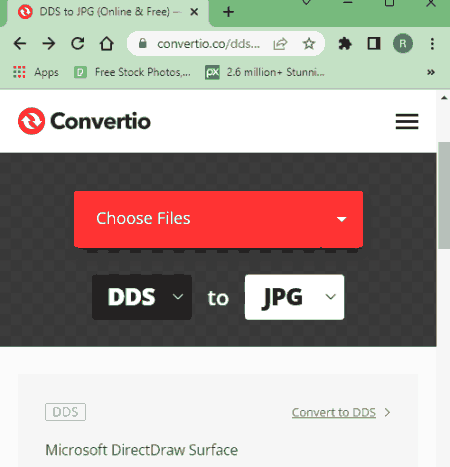The width and height of the screenshot is (450, 467).
Task: Open Free Stock Photos bookmark
Action: coord(132,72)
